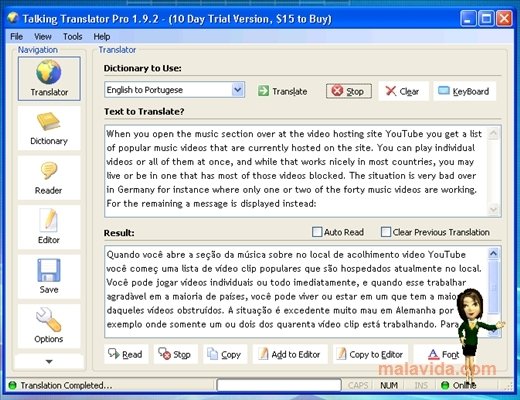Screen dimensions: 520x400
Task: Minimize the Talking Translator window
Action: (x=468, y=18)
